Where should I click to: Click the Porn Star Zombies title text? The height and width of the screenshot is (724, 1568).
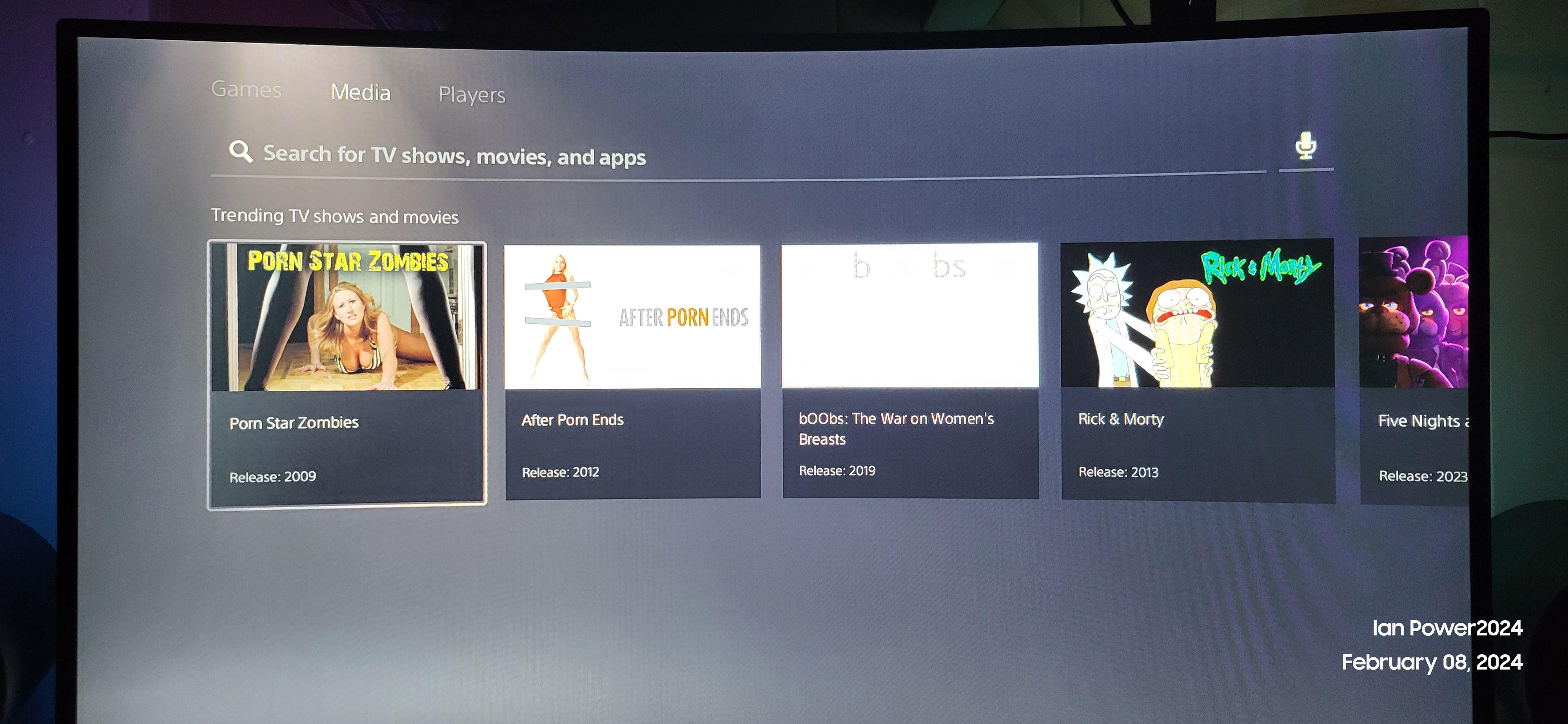point(294,423)
